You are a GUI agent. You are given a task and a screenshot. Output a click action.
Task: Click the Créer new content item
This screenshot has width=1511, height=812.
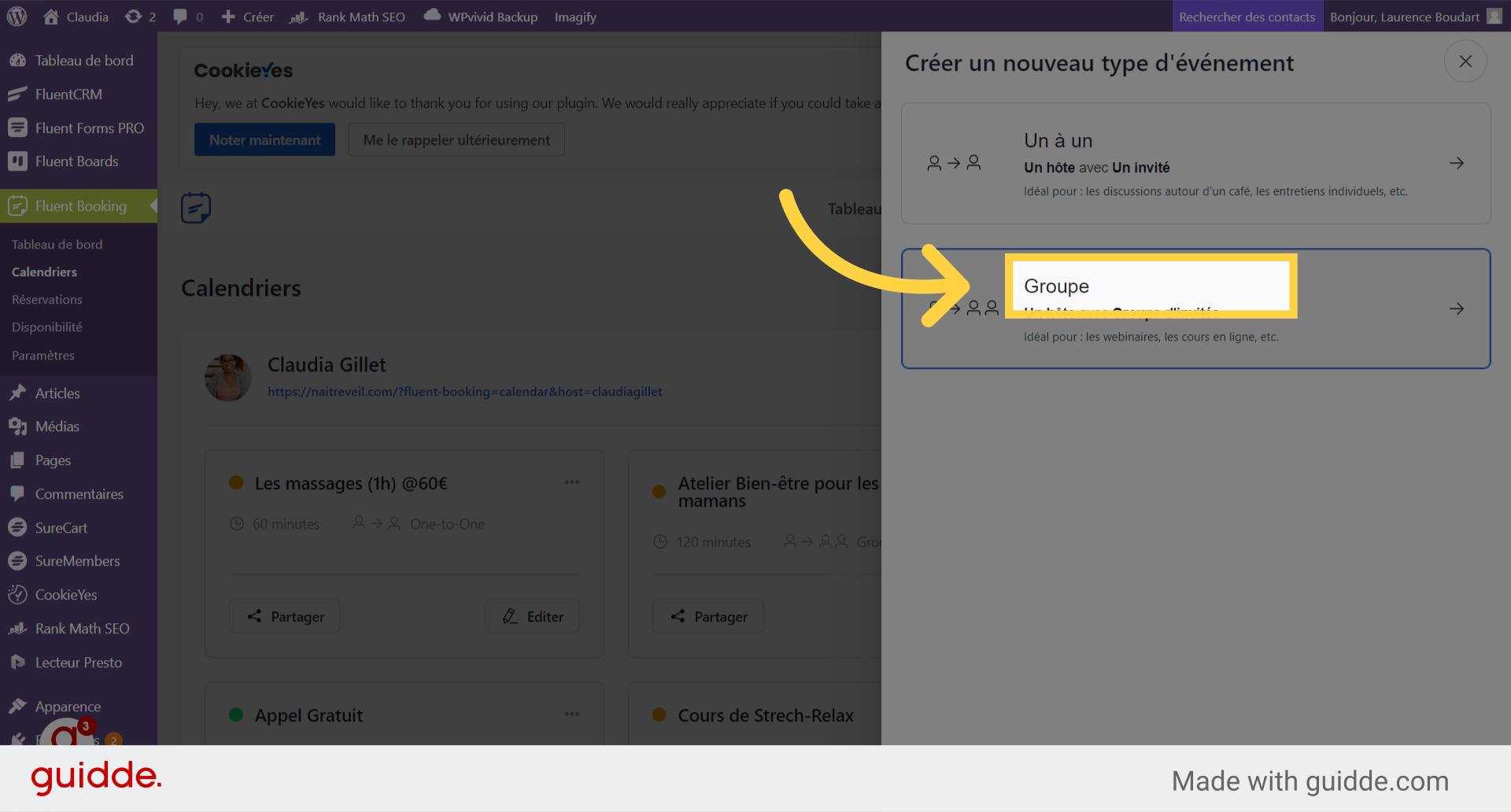coord(248,17)
